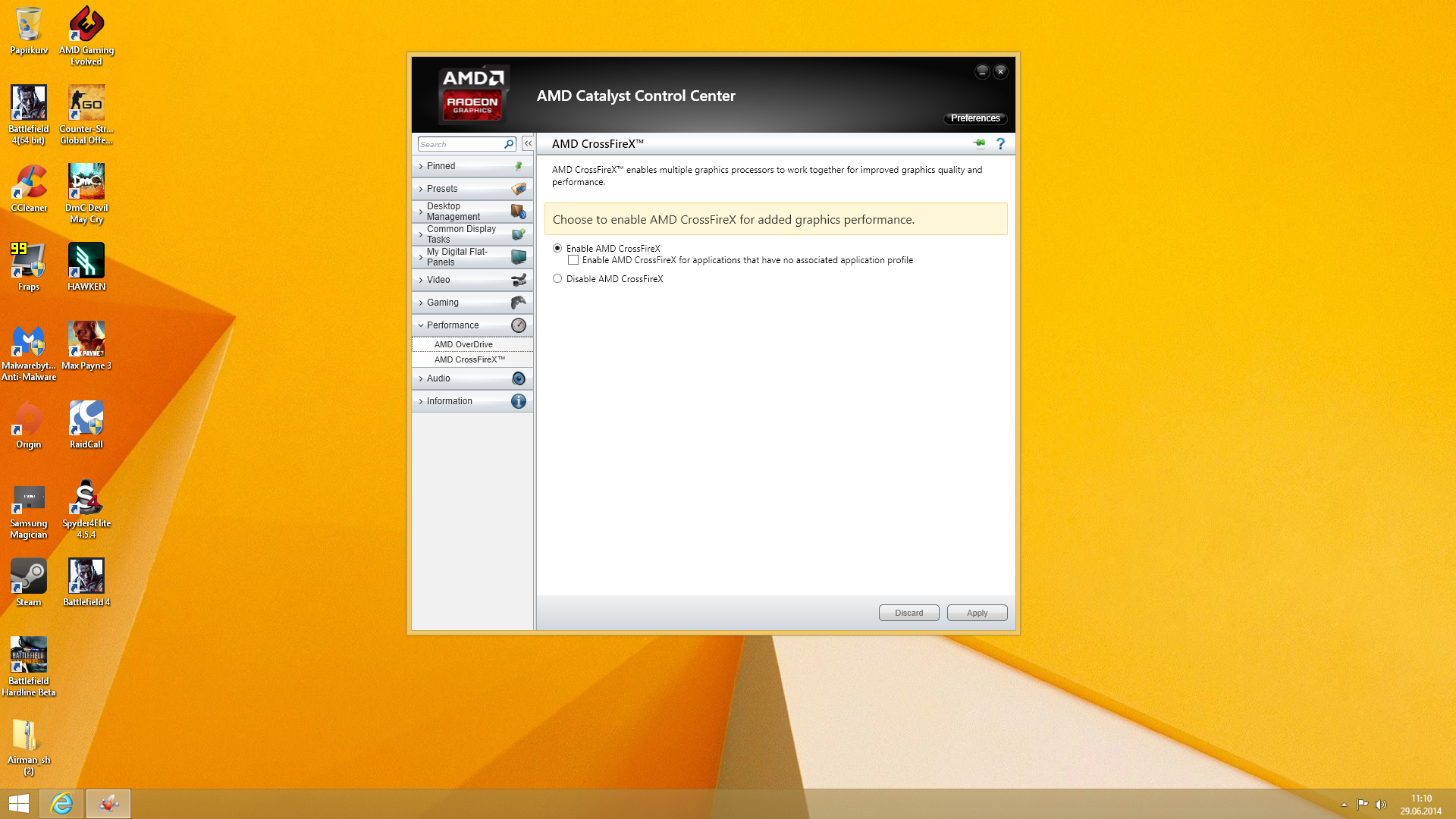Screen dimensions: 1456x819
Task: Open AMD CrossFireX™ sidebar entry
Action: [472, 359]
